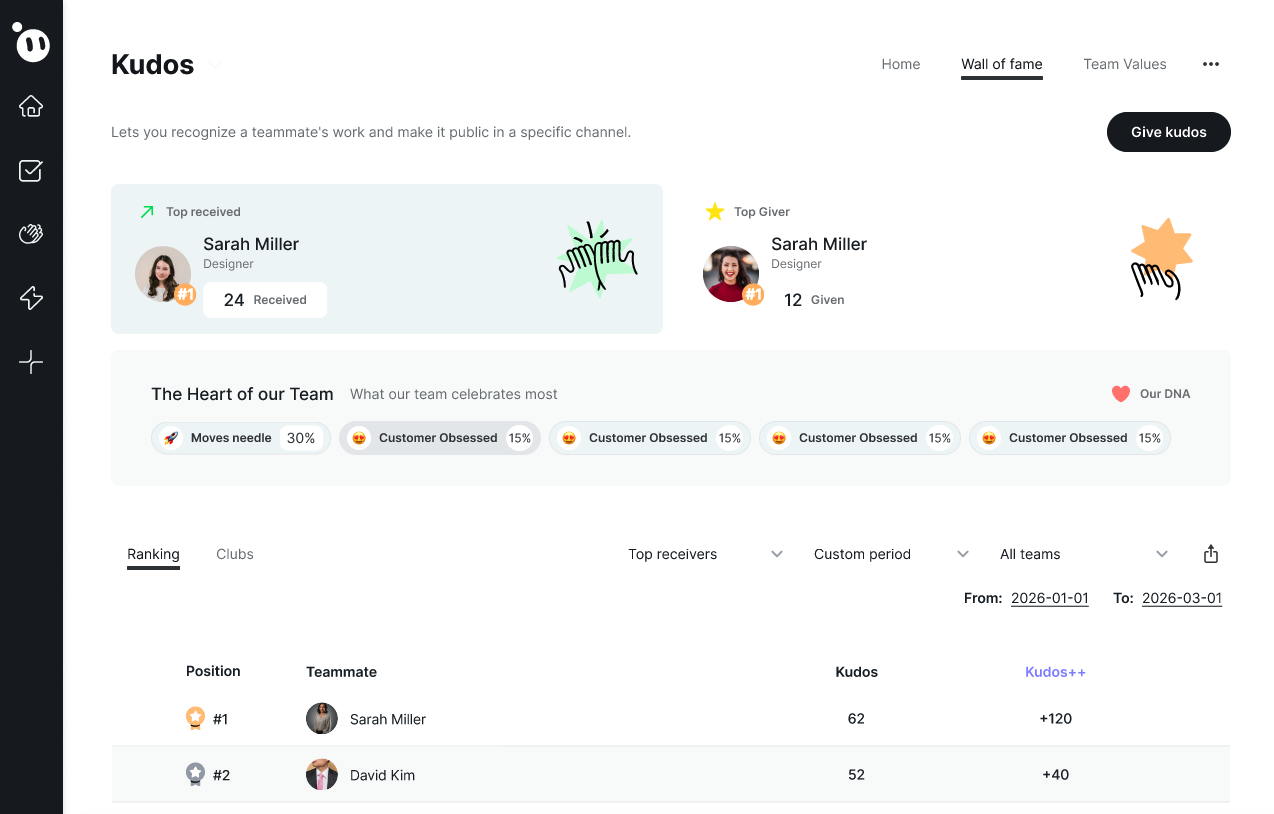Toggle the Moves needle 30% chip
This screenshot has width=1274, height=814.
(240, 438)
